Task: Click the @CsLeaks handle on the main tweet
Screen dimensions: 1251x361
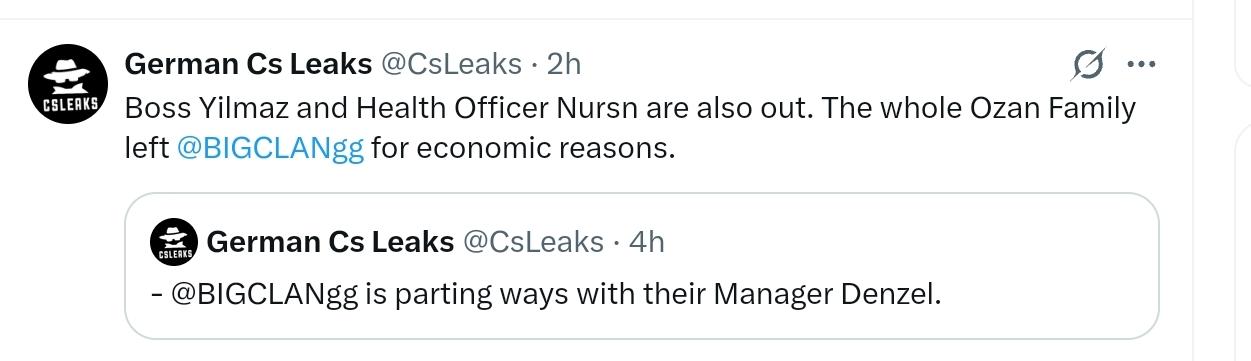Action: pyautogui.click(x=451, y=64)
